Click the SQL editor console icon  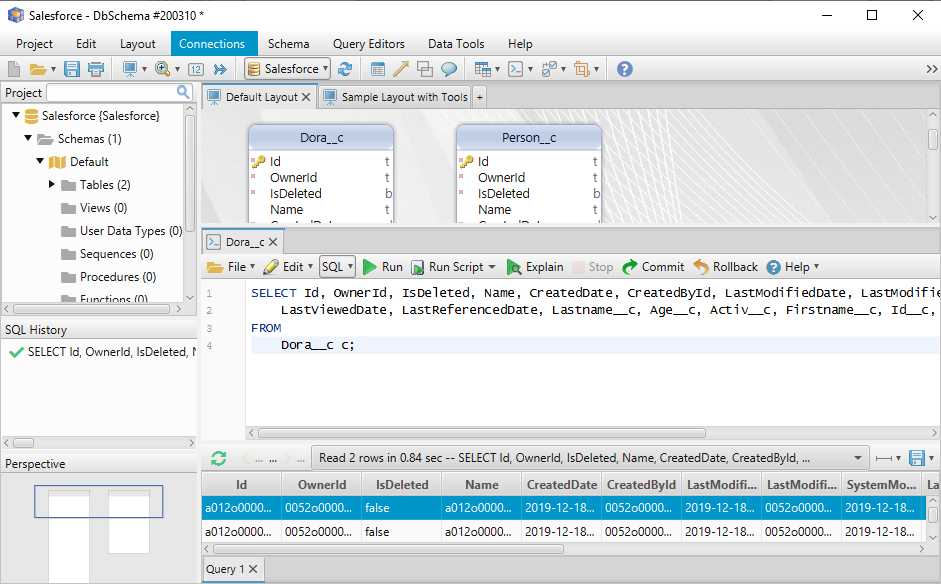[x=516, y=69]
